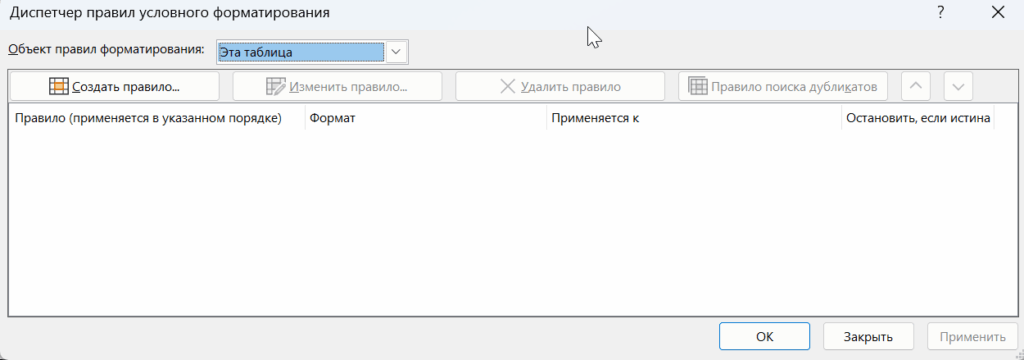Click the Объект правил форматирования label
1024x360 pixels.
point(106,50)
